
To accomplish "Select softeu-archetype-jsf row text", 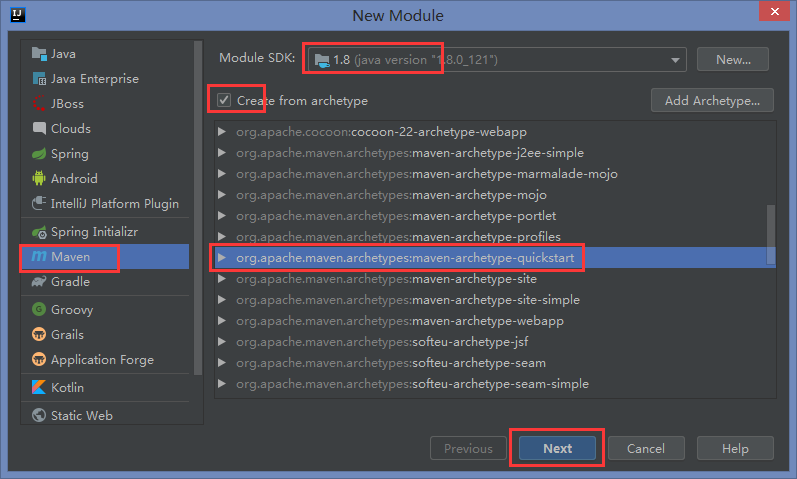I will tap(382, 342).
